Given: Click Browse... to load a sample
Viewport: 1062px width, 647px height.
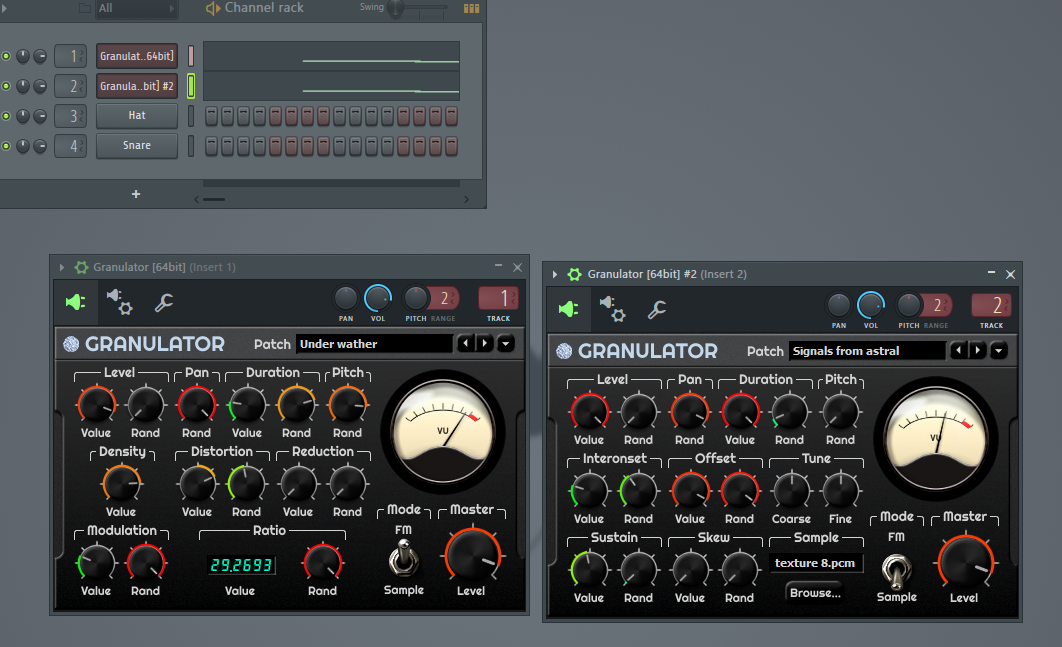Looking at the screenshot, I should [x=815, y=593].
